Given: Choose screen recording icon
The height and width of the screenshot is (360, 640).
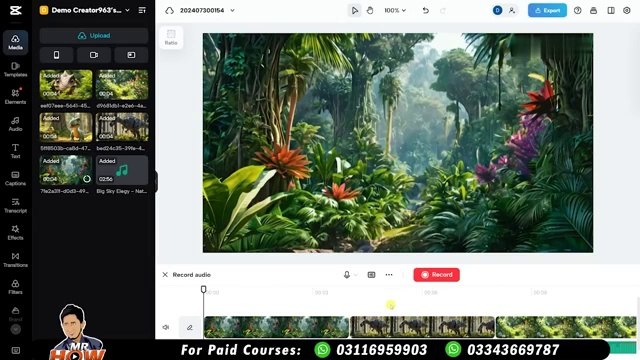Looking at the screenshot, I should (131, 55).
